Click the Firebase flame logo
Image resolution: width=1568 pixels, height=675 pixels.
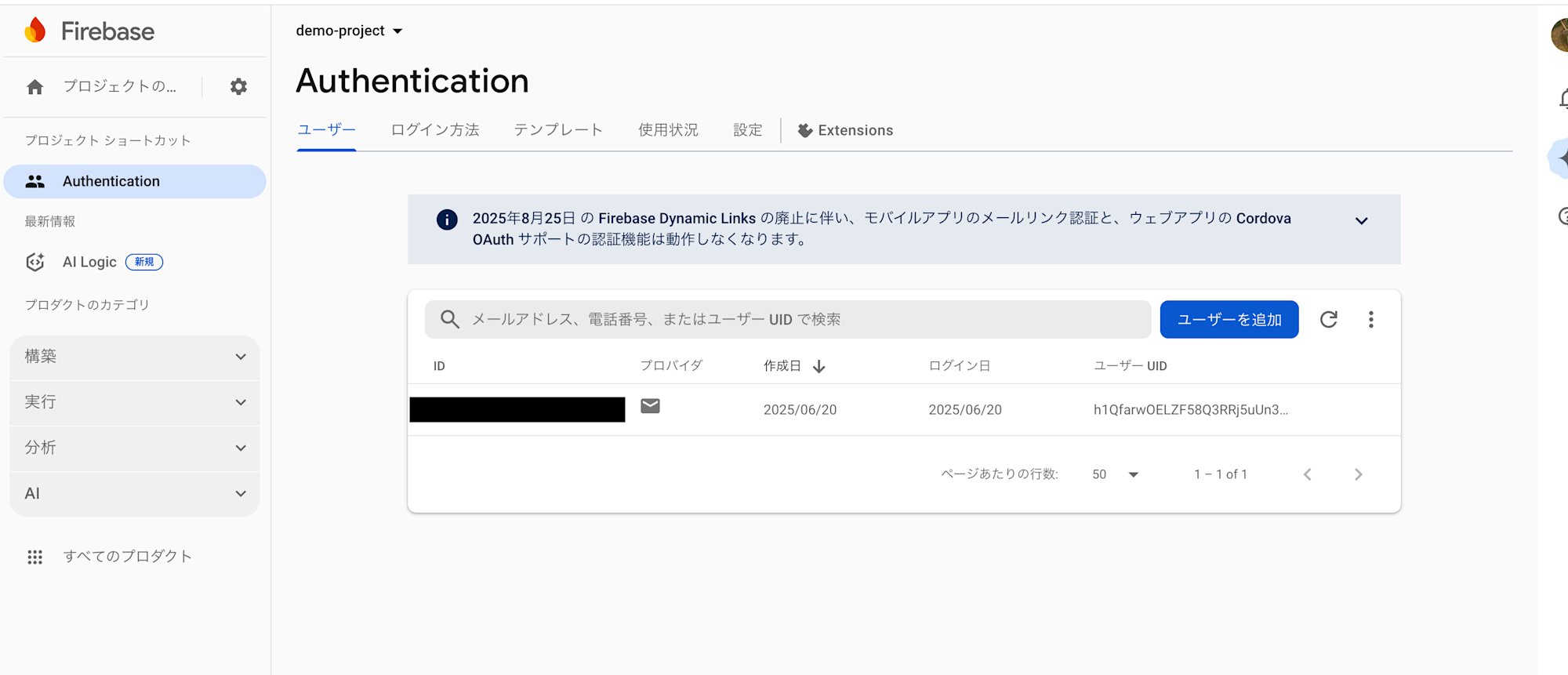35,31
